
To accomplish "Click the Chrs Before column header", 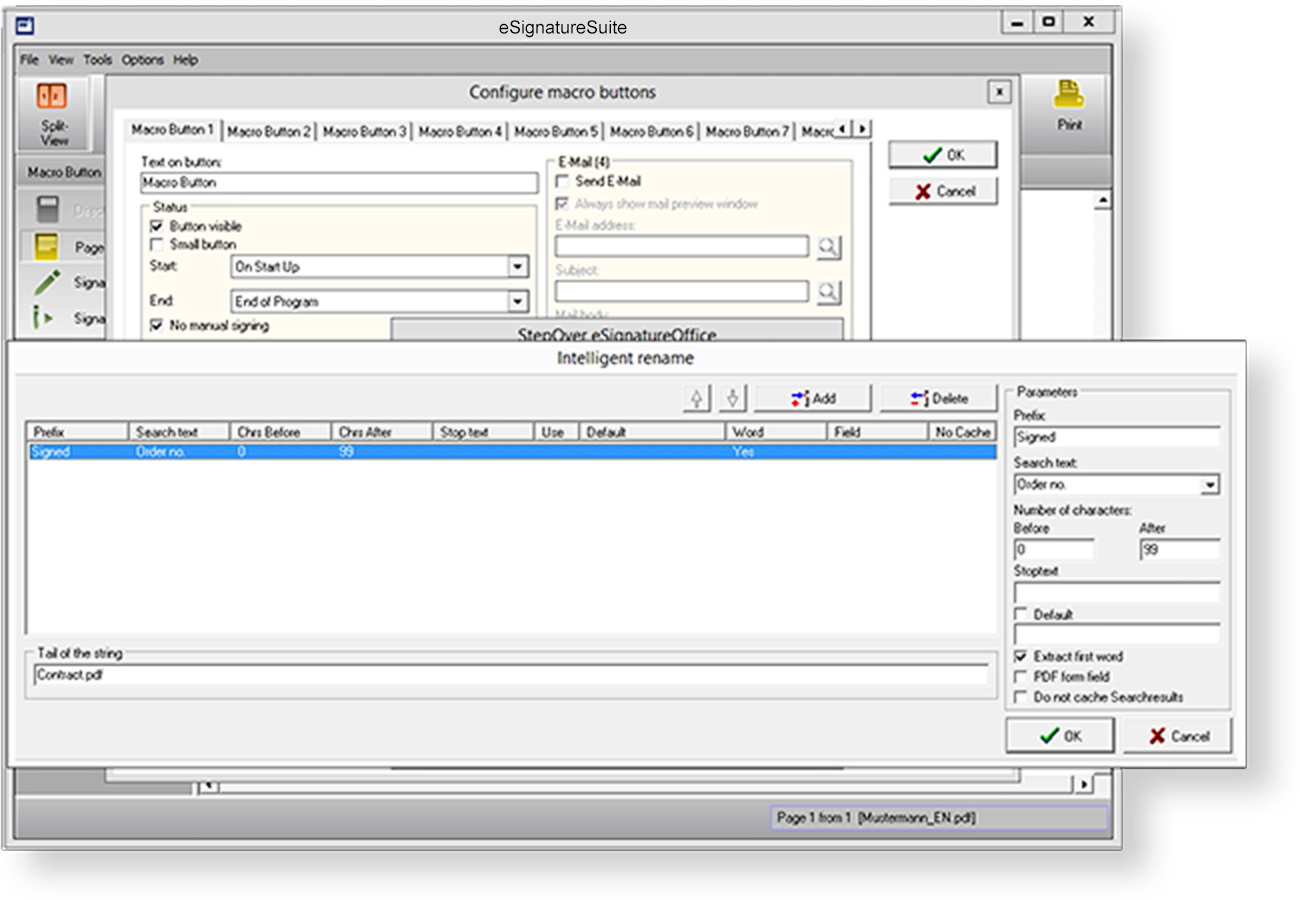I will tap(280, 432).
